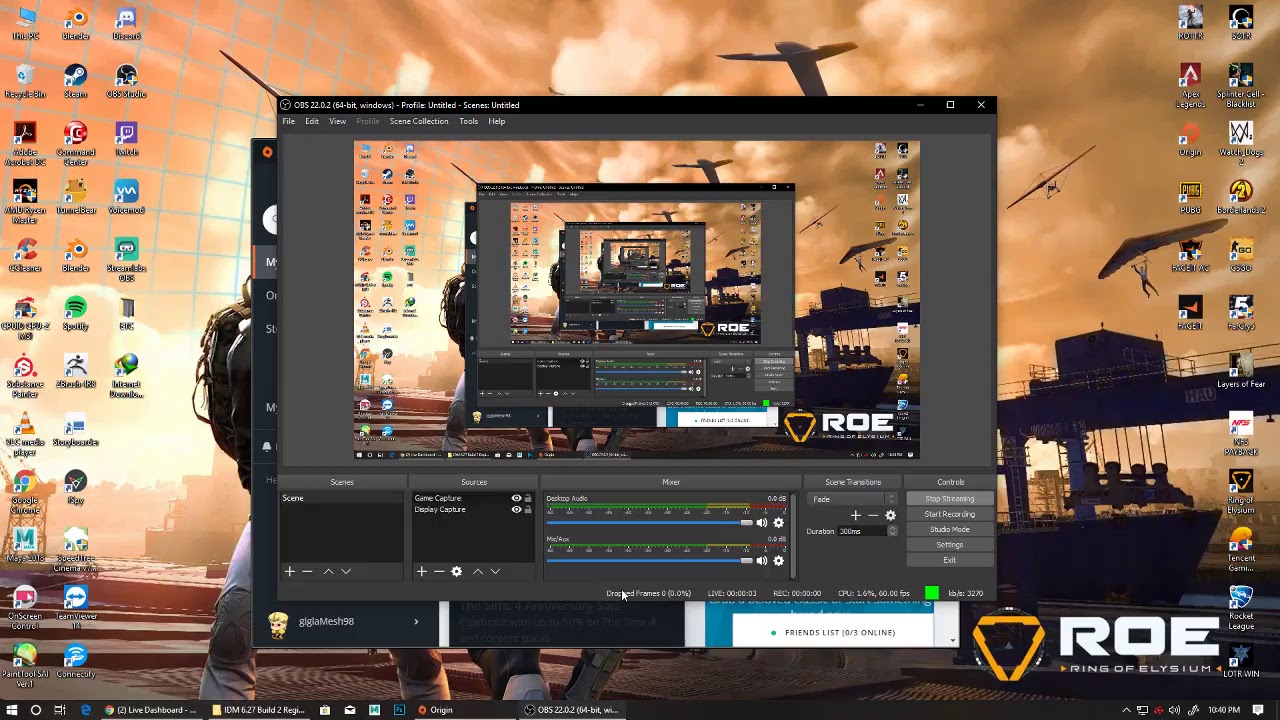The image size is (1280, 720).
Task: Hide the Display Capture source
Action: coord(516,509)
